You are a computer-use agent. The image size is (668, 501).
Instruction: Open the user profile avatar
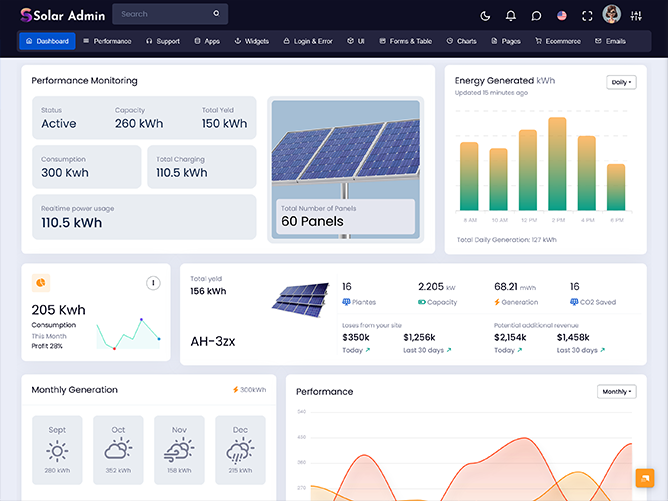tap(612, 14)
